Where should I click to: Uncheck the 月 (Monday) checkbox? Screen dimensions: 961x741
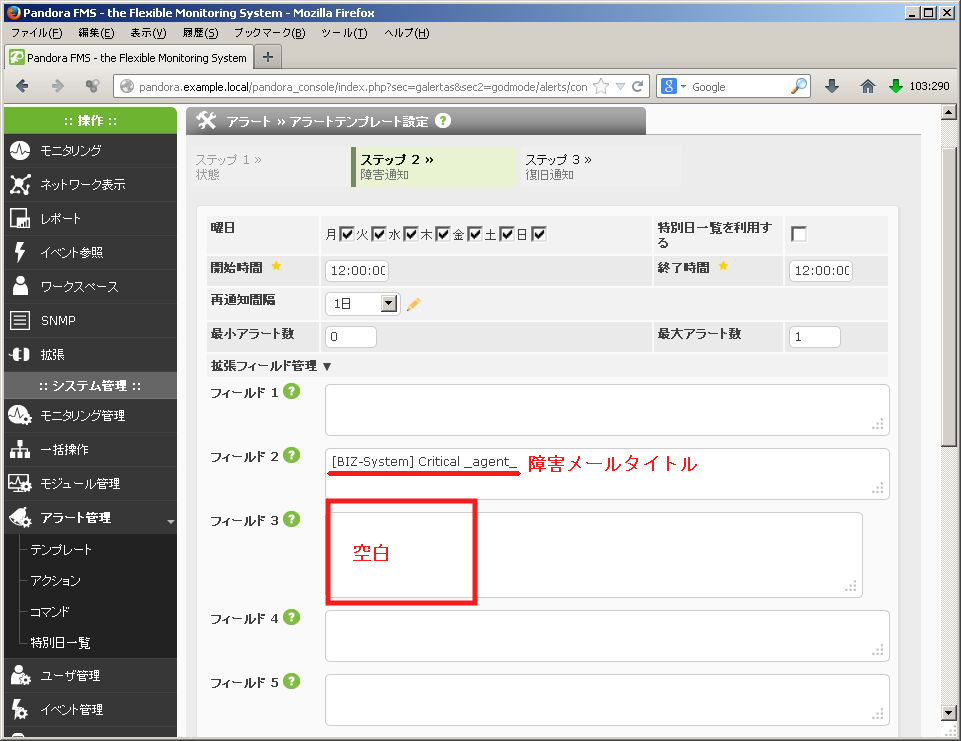[347, 234]
